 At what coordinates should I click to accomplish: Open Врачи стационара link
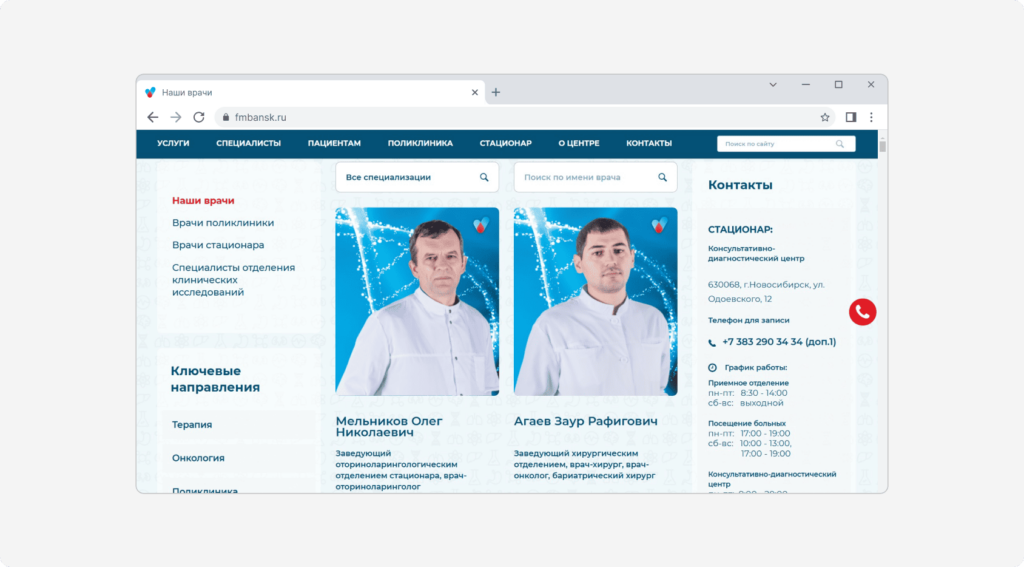click(x=218, y=245)
